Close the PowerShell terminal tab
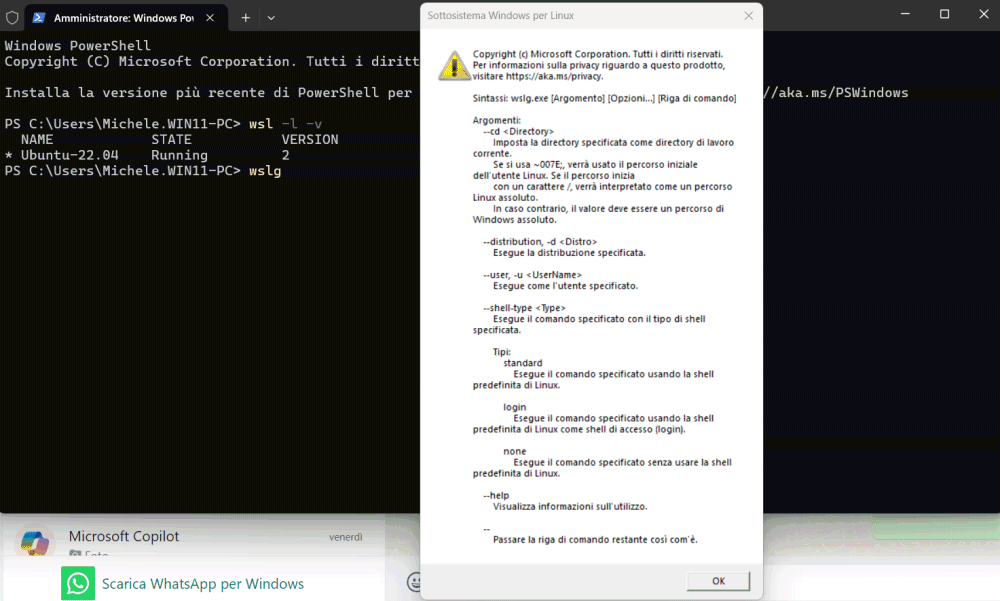Screen dimensions: 1000x601 (x=210, y=18)
